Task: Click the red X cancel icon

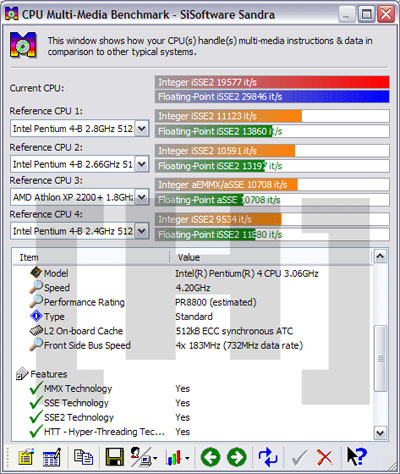Action: point(324,457)
